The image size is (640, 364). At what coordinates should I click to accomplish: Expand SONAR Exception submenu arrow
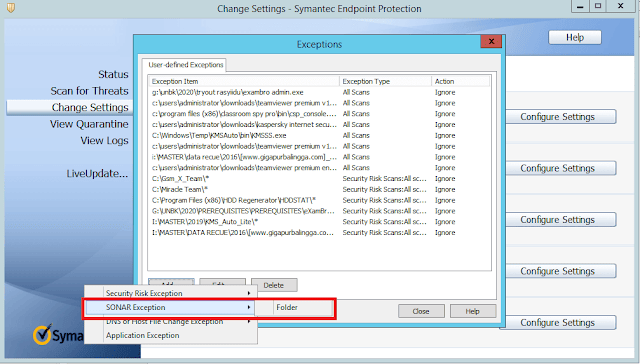point(249,307)
